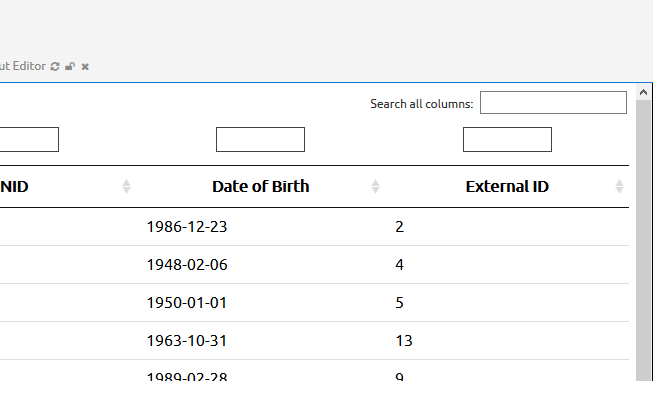Sort by Date of Birth arrows
The image size is (656, 394).
[x=375, y=187]
